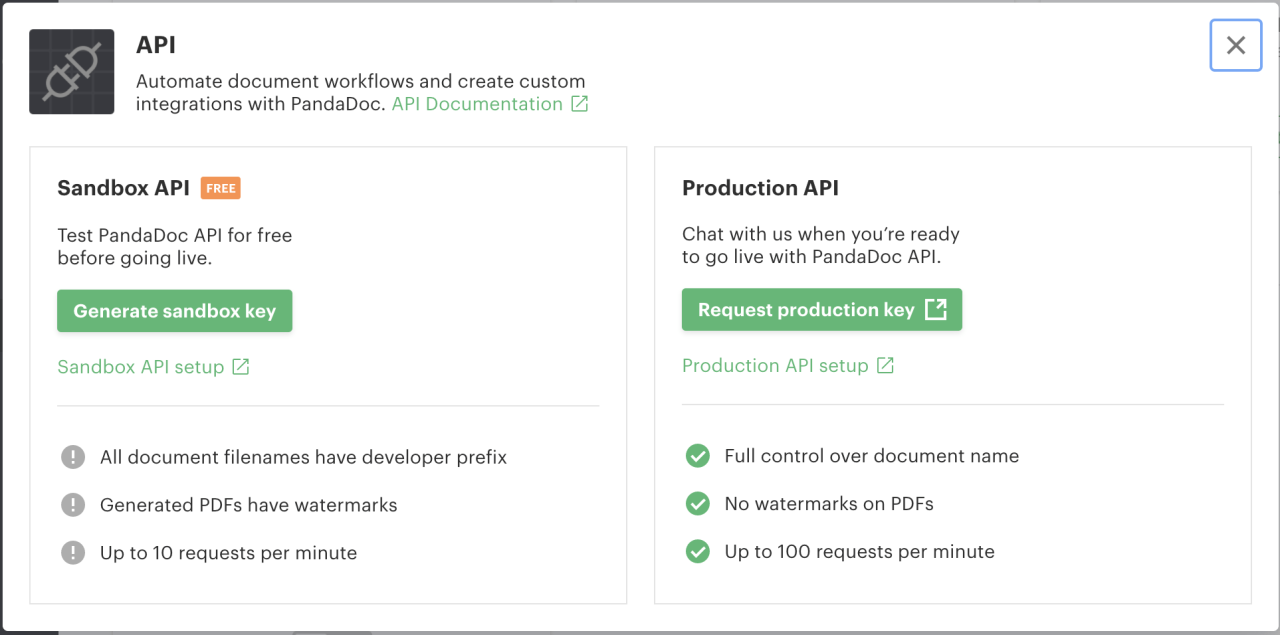
Task: Click text 'Full control over document name'
Action: pyautogui.click(x=872, y=456)
